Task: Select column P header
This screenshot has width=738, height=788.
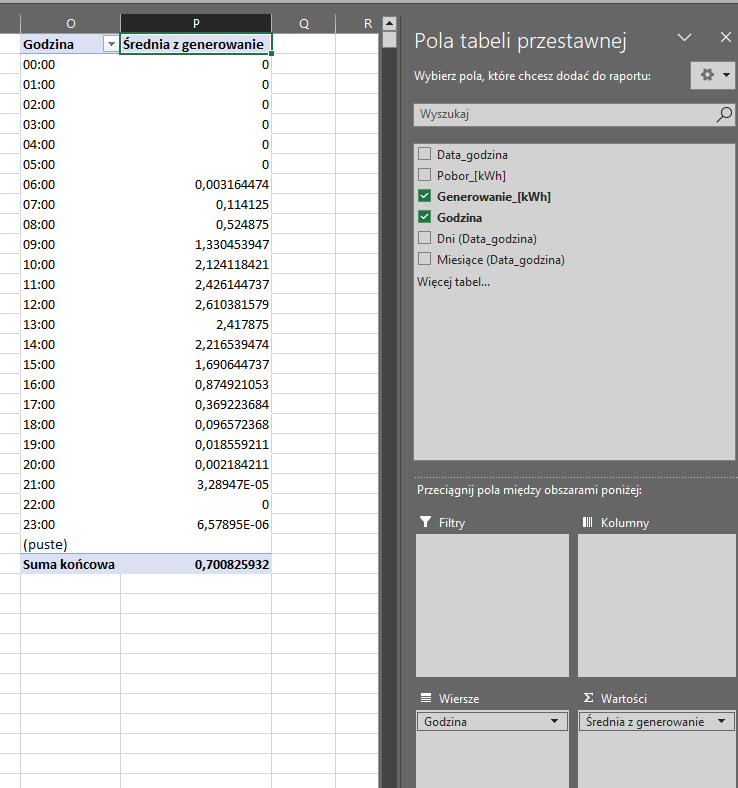Action: 195,23
